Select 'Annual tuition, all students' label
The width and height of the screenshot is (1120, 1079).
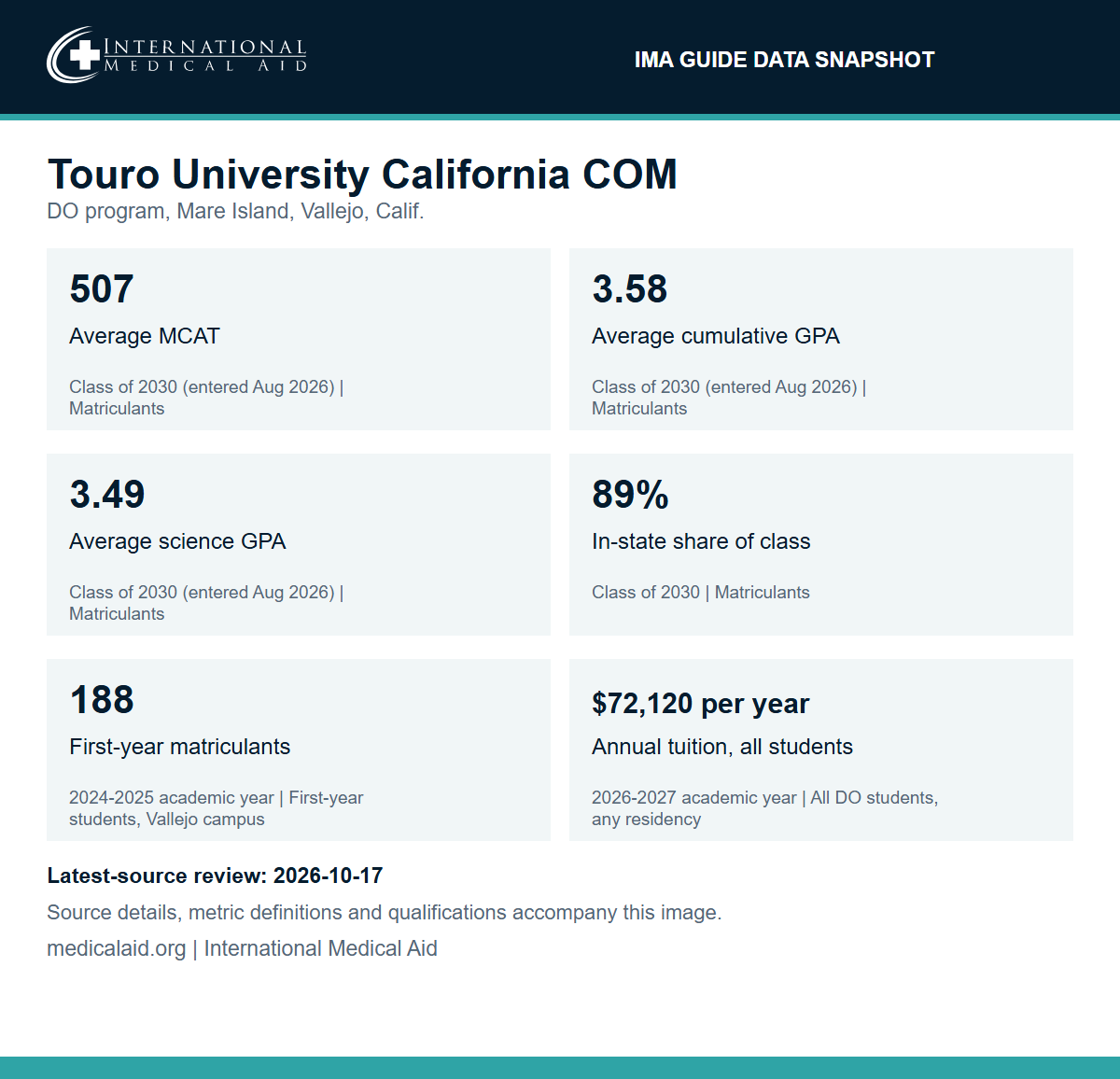pos(722,747)
